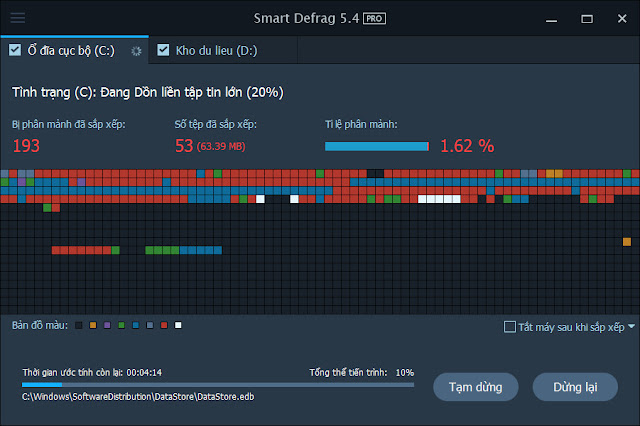This screenshot has width=640, height=426.
Task: Select the white legend color square
Action: tap(178, 325)
